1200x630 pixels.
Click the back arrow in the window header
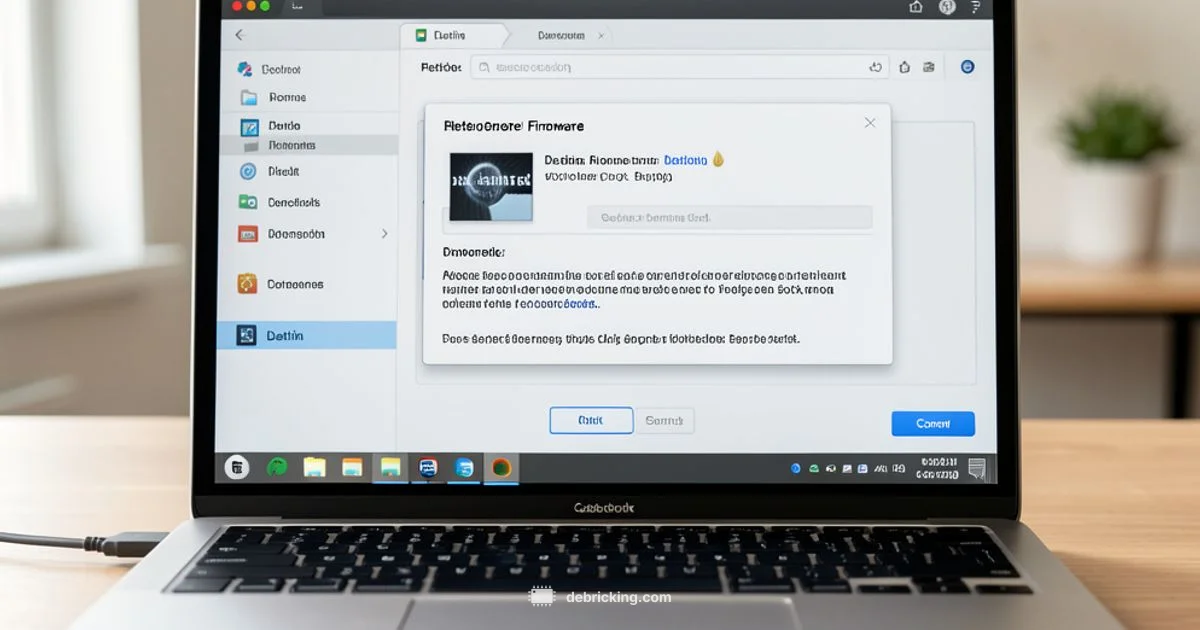[x=238, y=35]
